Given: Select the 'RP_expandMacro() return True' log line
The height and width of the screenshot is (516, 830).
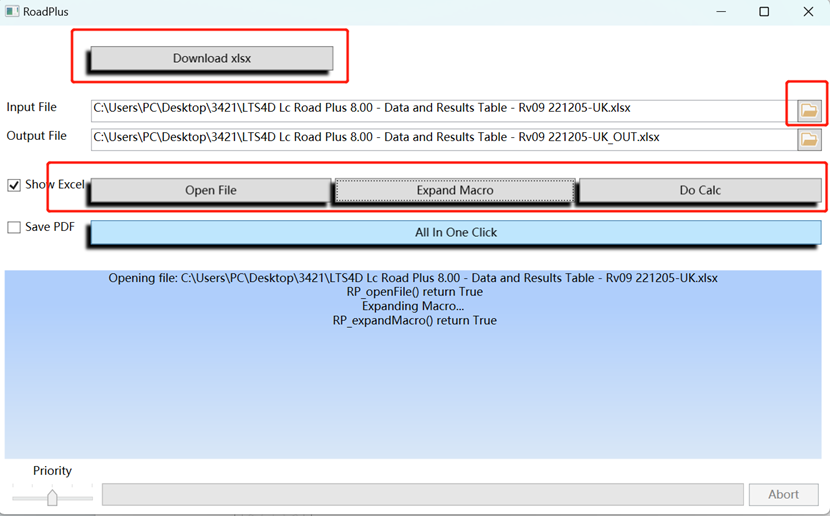Looking at the screenshot, I should click(x=414, y=320).
